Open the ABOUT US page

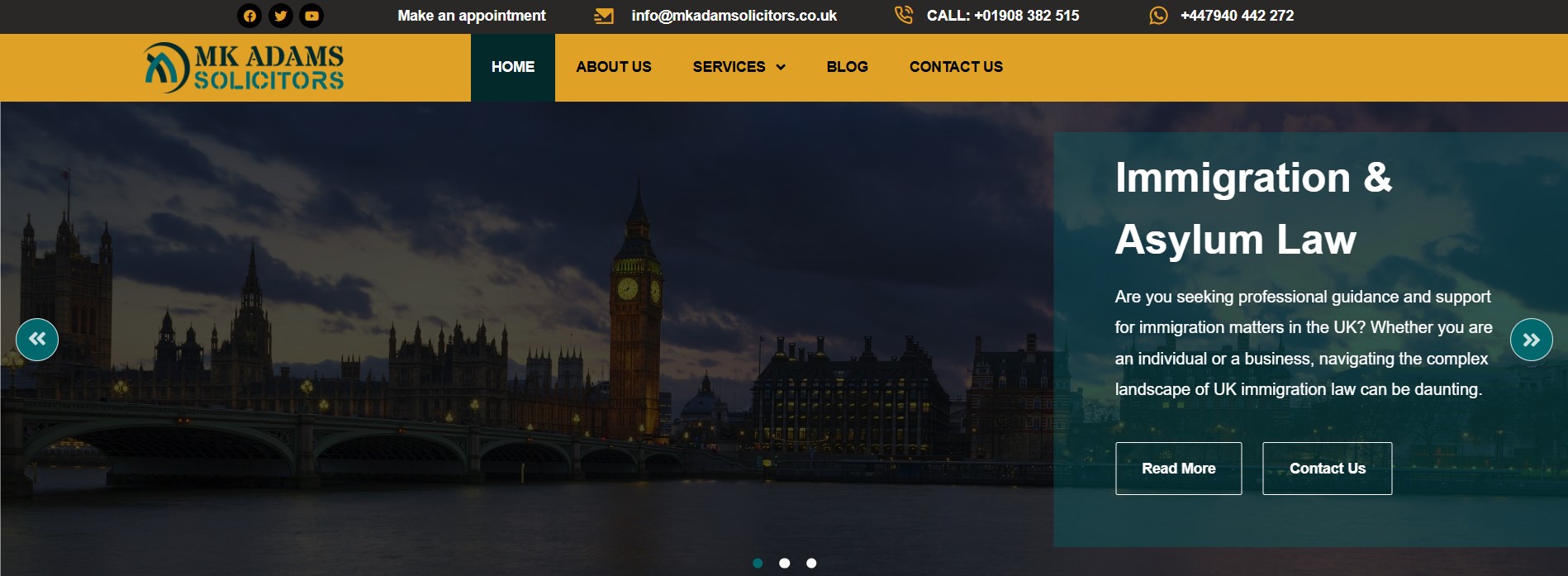tap(614, 67)
